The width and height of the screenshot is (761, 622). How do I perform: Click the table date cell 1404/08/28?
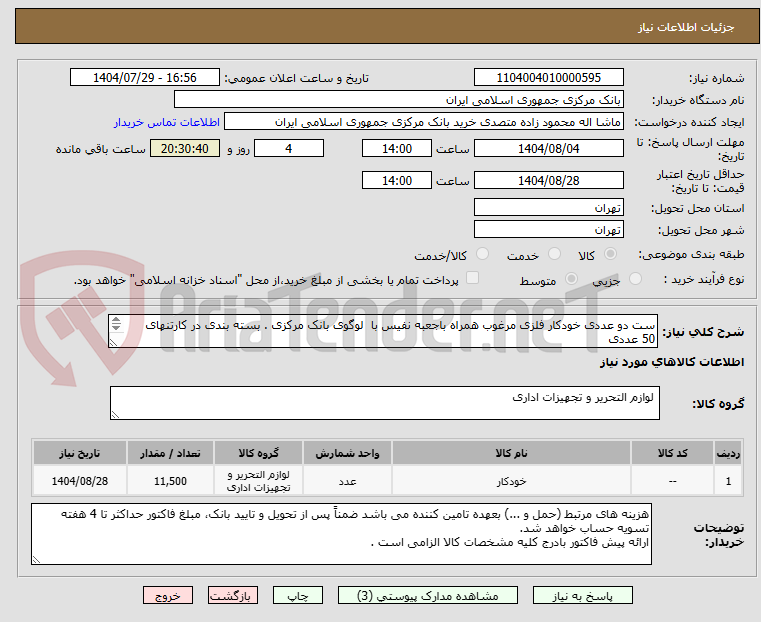[80, 481]
